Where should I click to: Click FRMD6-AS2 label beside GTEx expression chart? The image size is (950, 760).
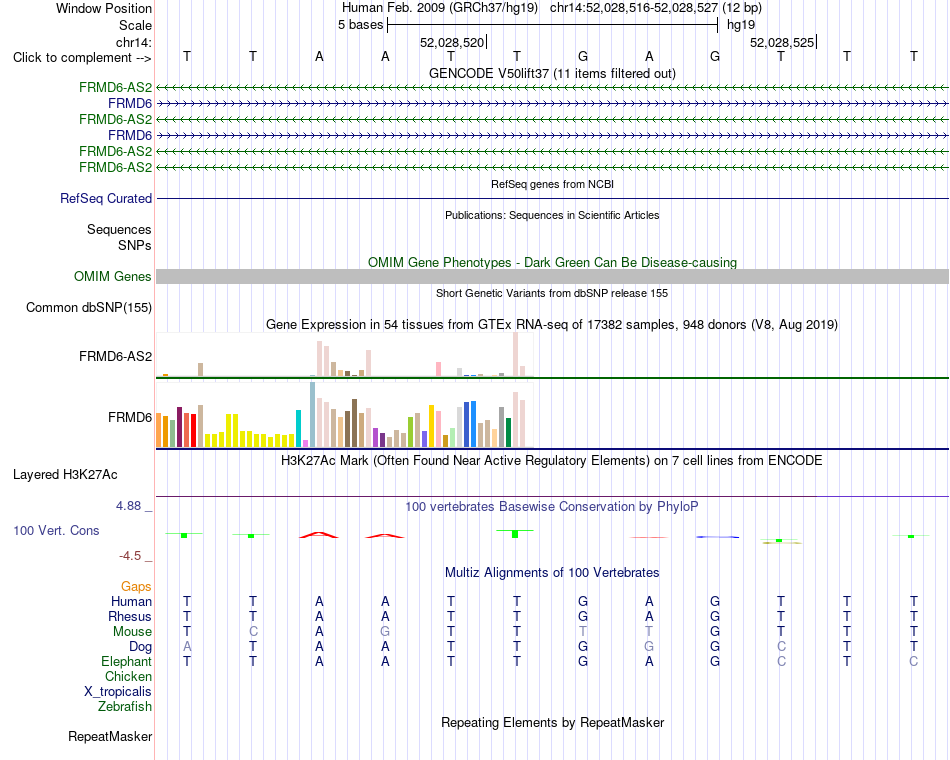point(115,356)
